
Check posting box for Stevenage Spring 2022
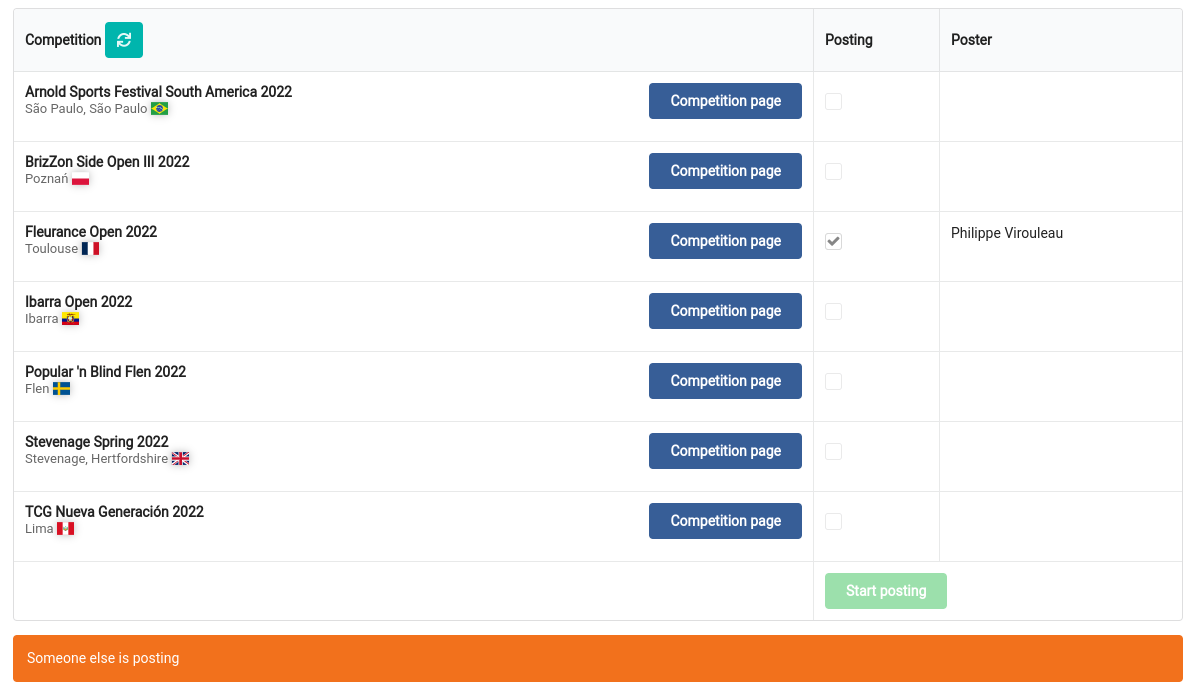(x=834, y=452)
